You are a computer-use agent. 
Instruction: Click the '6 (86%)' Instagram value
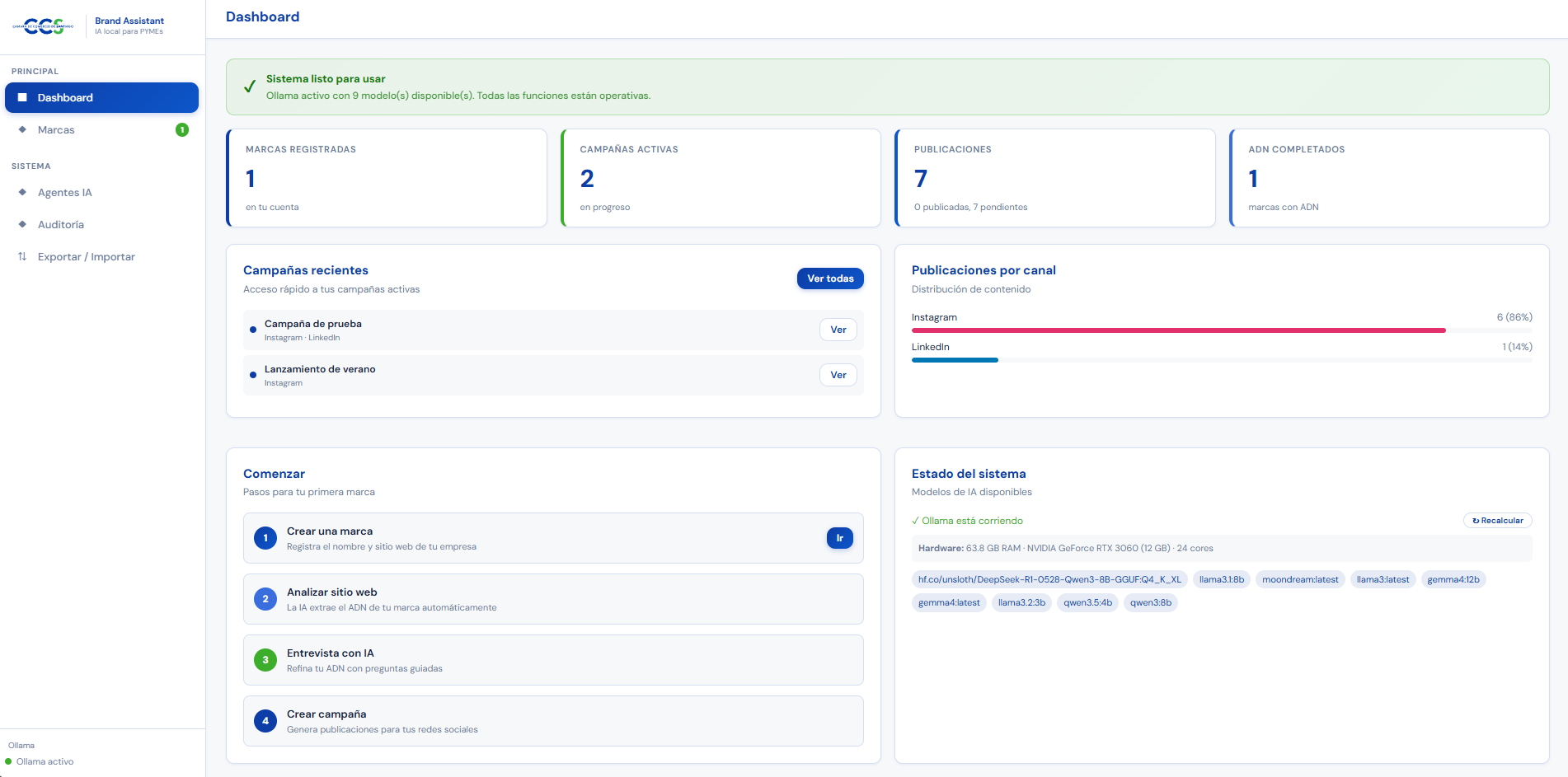tap(1514, 317)
